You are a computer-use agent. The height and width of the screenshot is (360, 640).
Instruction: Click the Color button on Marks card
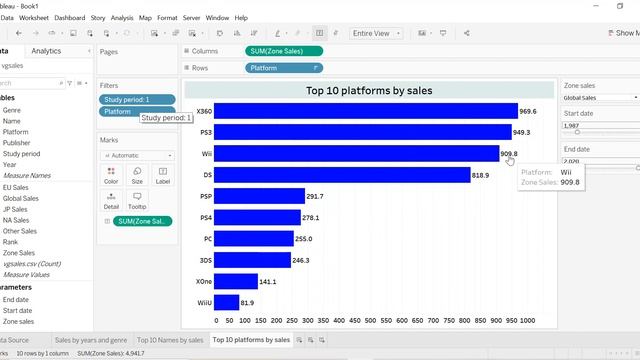pos(111,176)
